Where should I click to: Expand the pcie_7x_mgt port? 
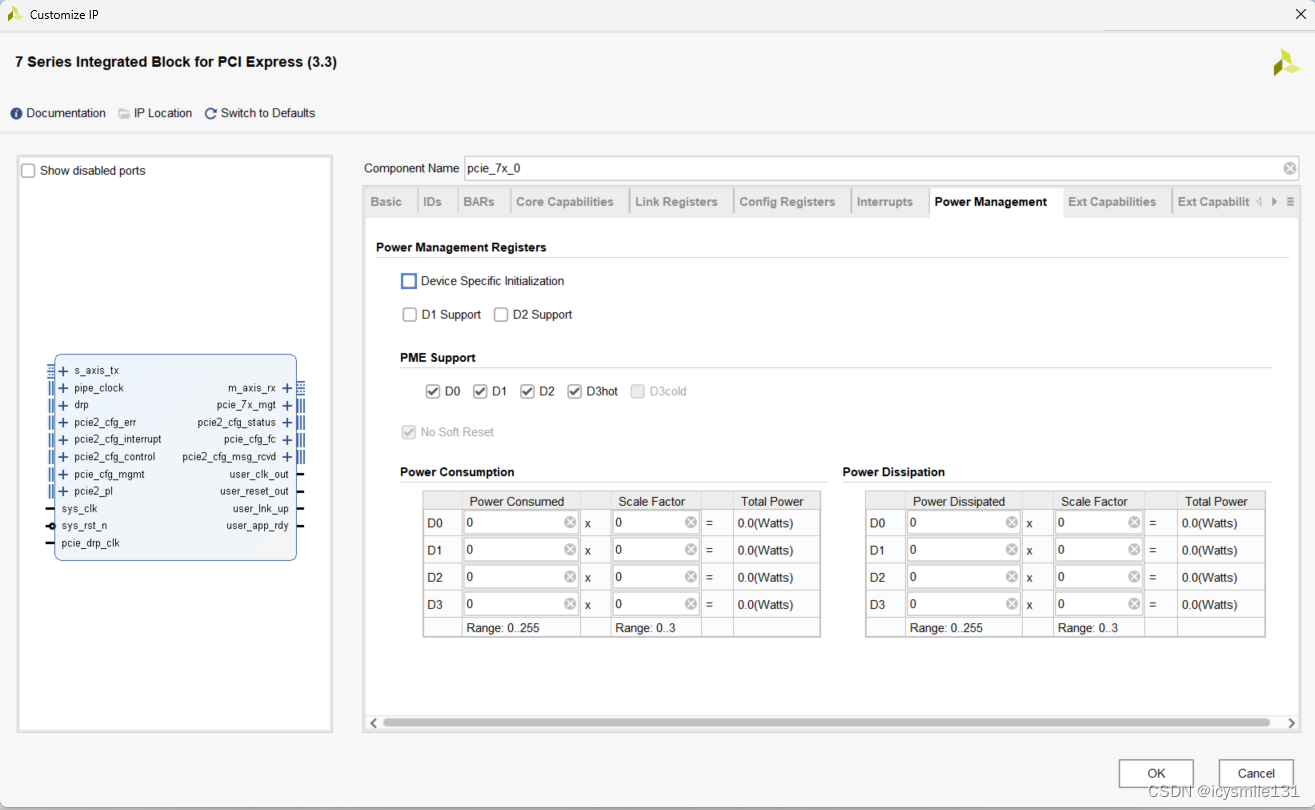click(x=287, y=406)
